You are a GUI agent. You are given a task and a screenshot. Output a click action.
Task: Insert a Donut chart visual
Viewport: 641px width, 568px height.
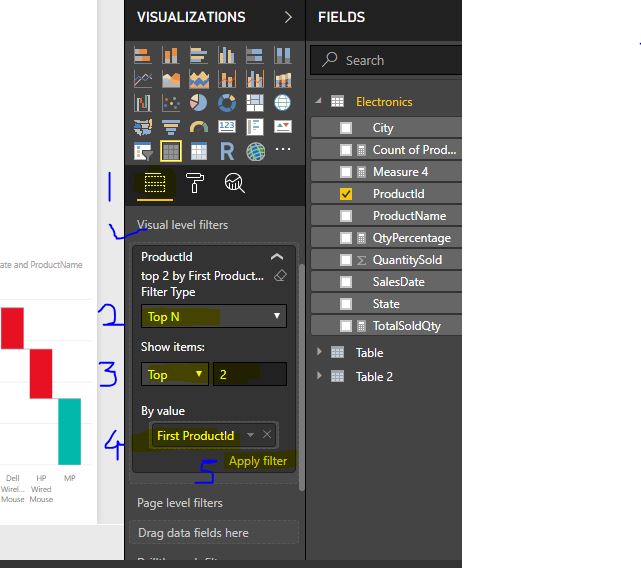coord(226,103)
